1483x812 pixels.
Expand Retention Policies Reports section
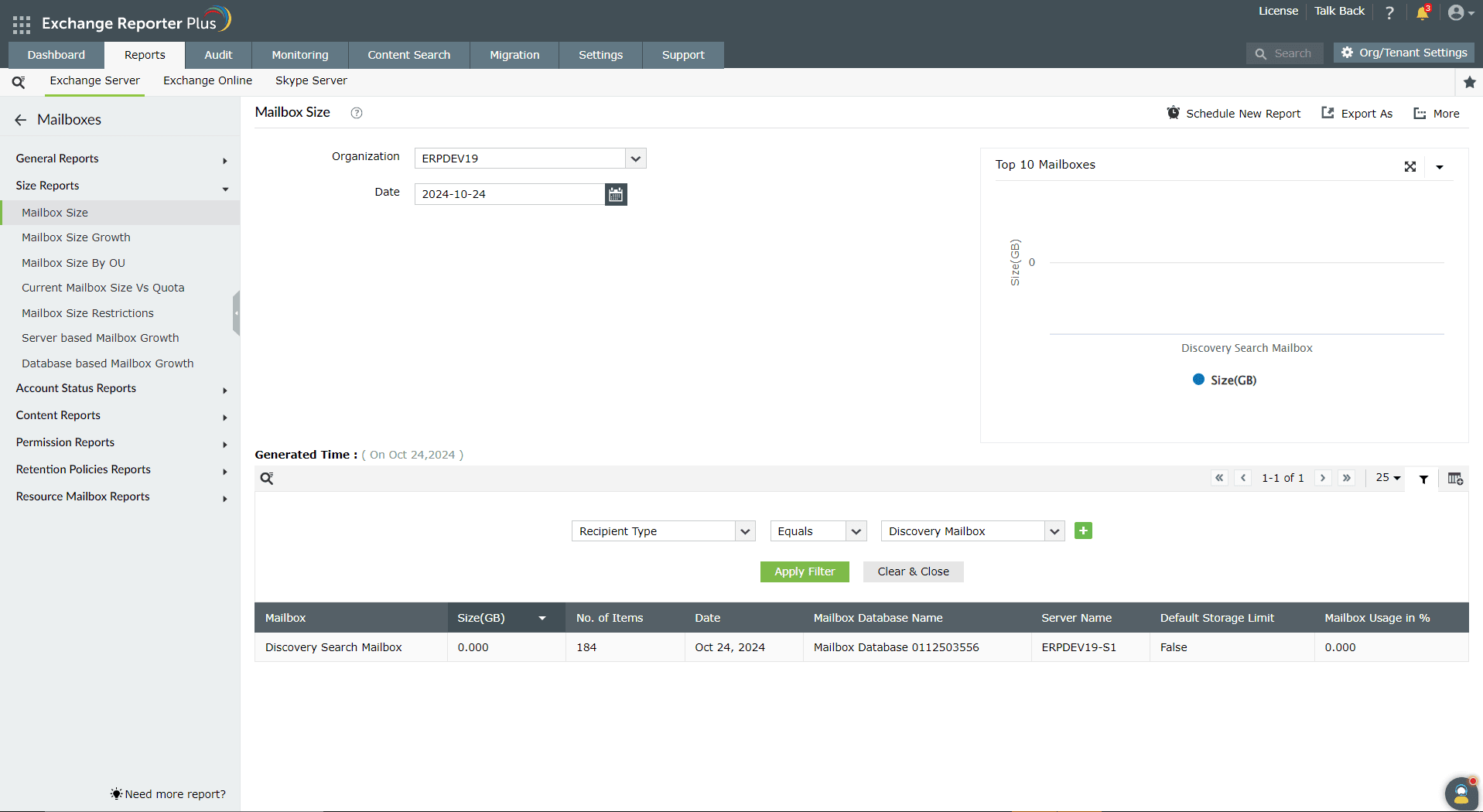pyautogui.click(x=120, y=469)
